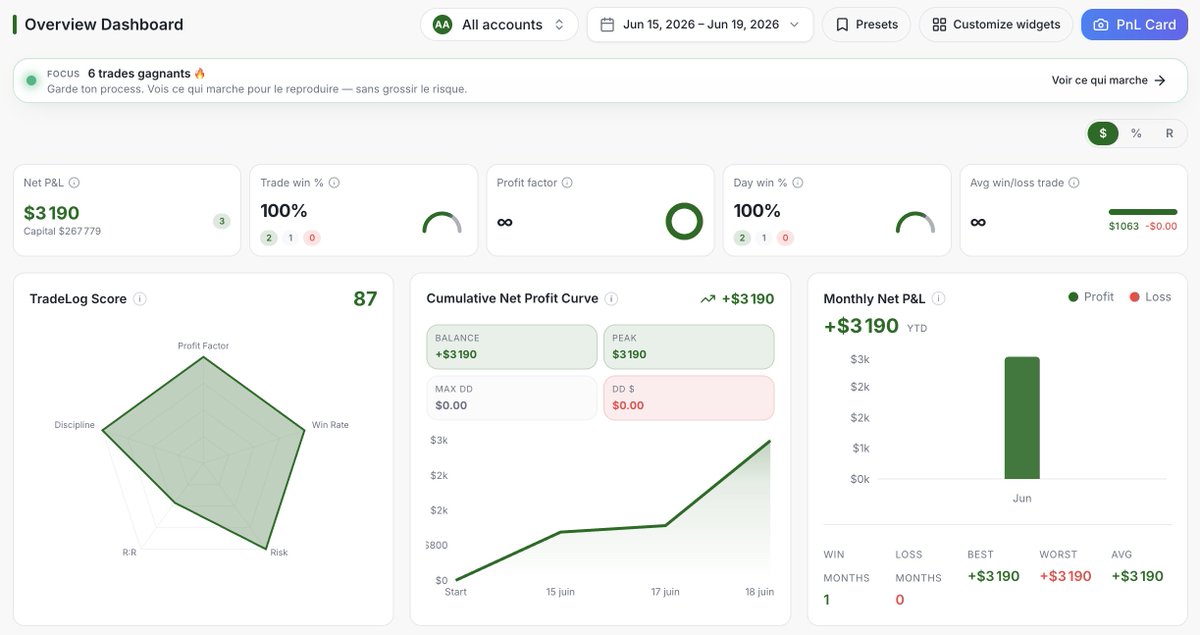Click the AA account avatar
The height and width of the screenshot is (635, 1200).
point(443,24)
